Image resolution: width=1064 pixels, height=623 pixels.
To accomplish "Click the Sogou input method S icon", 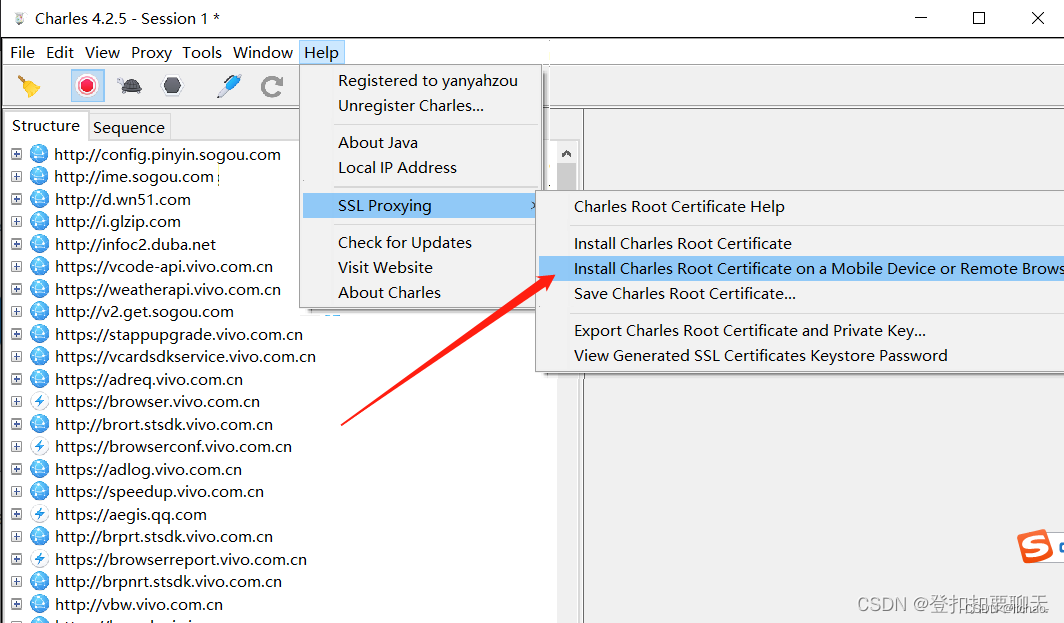I will click(x=1034, y=546).
